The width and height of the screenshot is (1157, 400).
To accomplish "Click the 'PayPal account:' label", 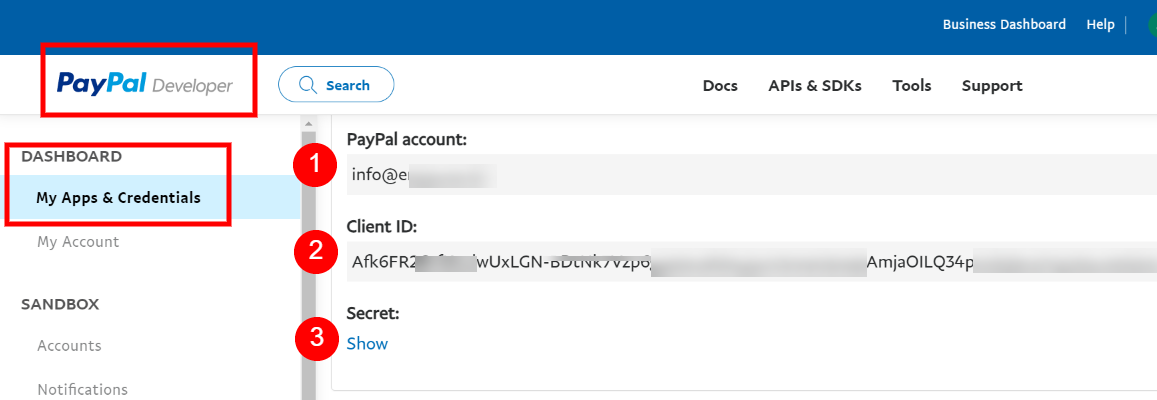I will click(x=407, y=139).
